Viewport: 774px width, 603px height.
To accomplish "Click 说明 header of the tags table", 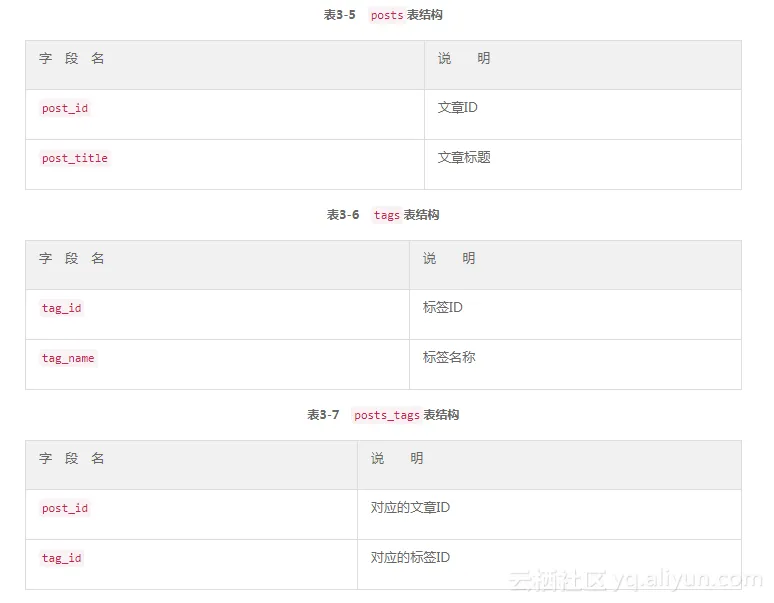I will (449, 258).
